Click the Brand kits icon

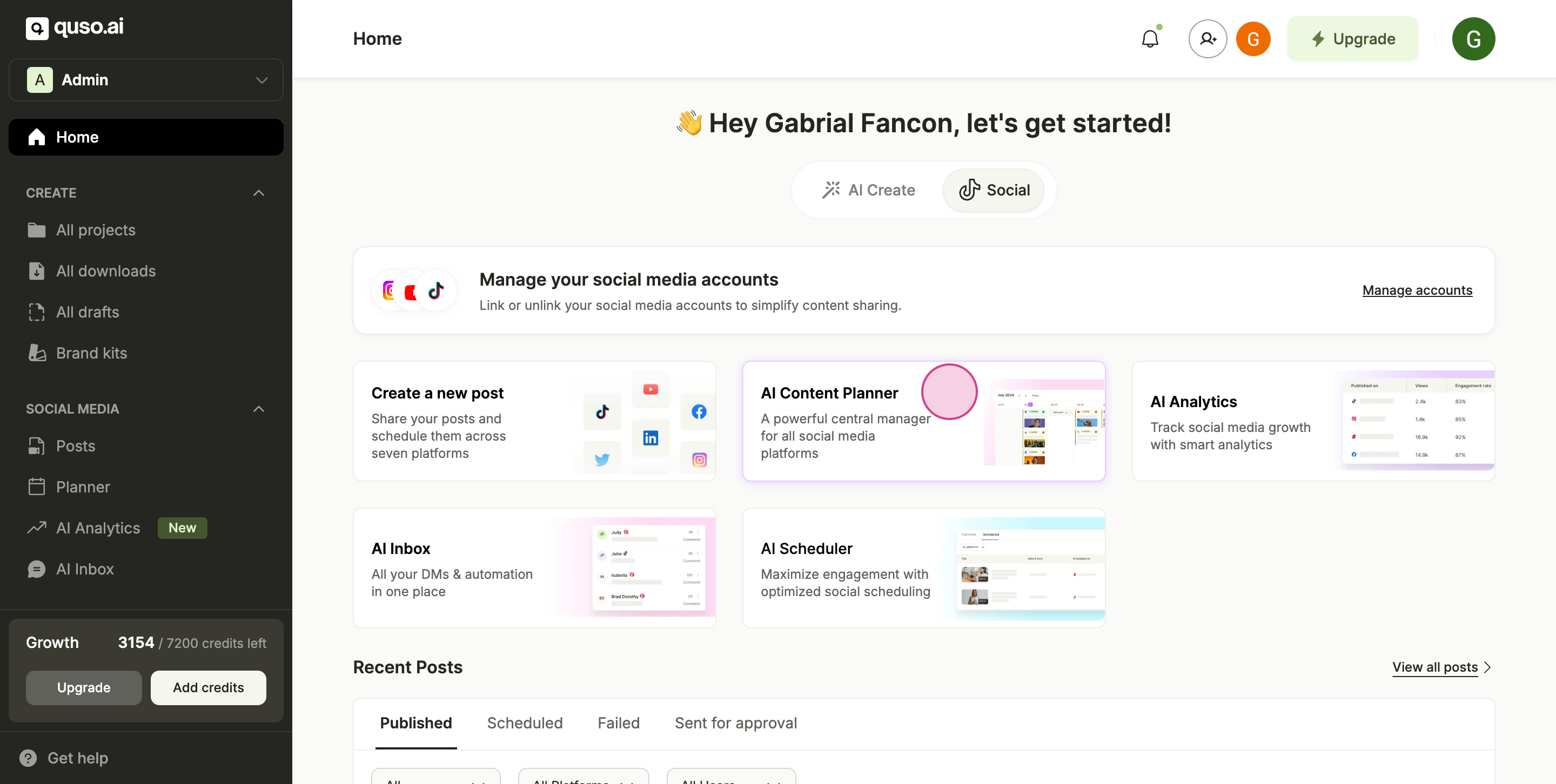[x=37, y=353]
